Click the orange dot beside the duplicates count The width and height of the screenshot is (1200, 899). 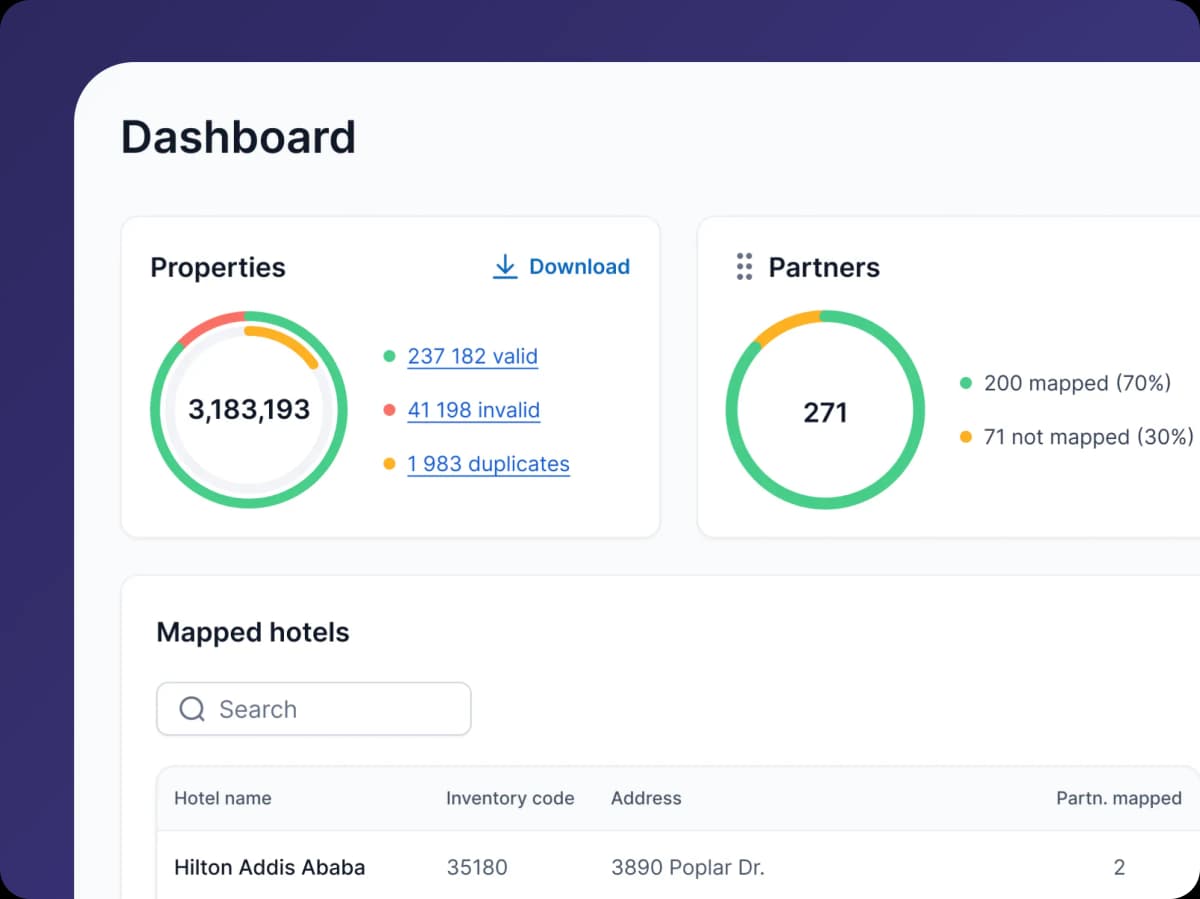click(x=390, y=464)
